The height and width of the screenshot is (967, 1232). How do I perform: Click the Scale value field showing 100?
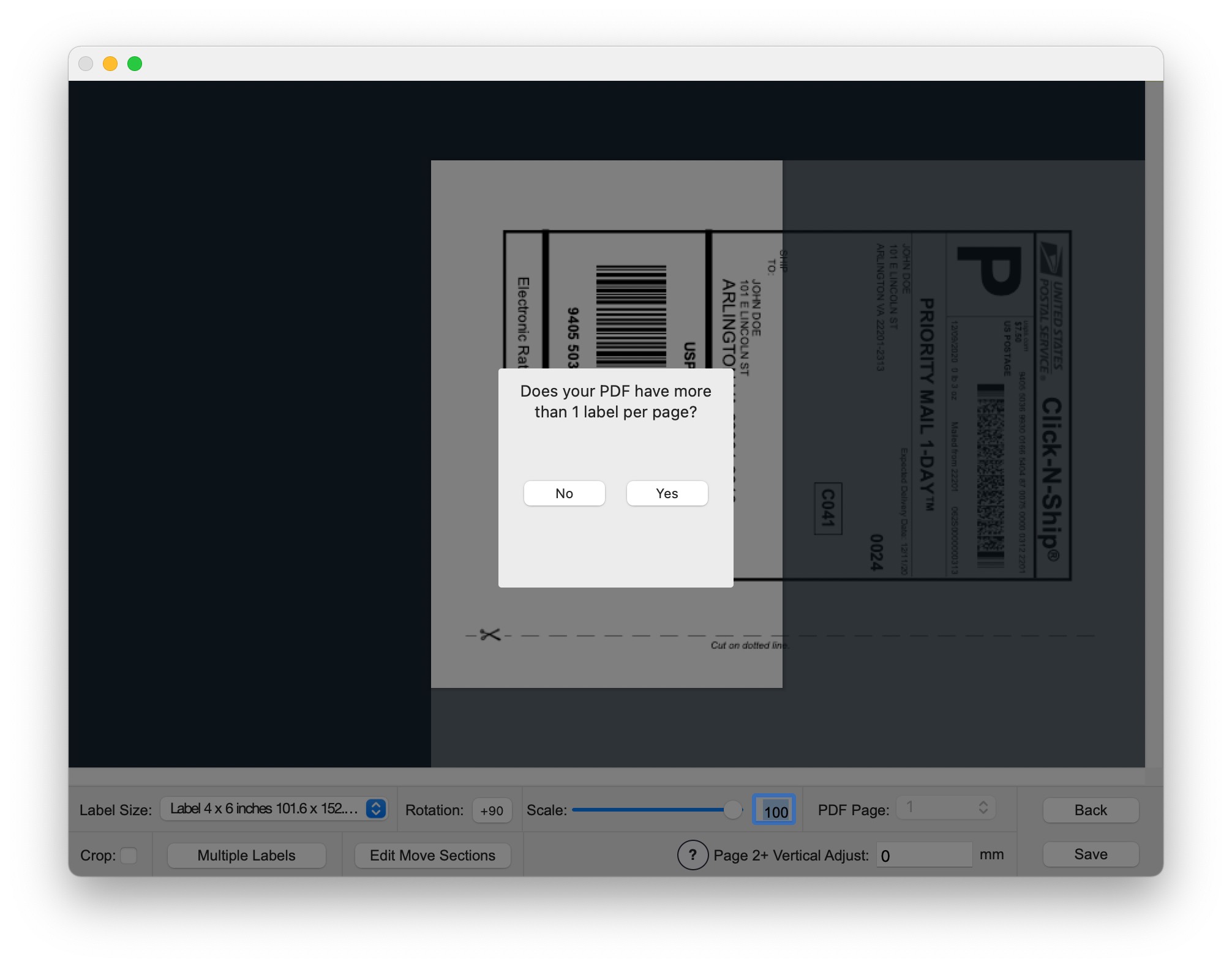(x=775, y=811)
